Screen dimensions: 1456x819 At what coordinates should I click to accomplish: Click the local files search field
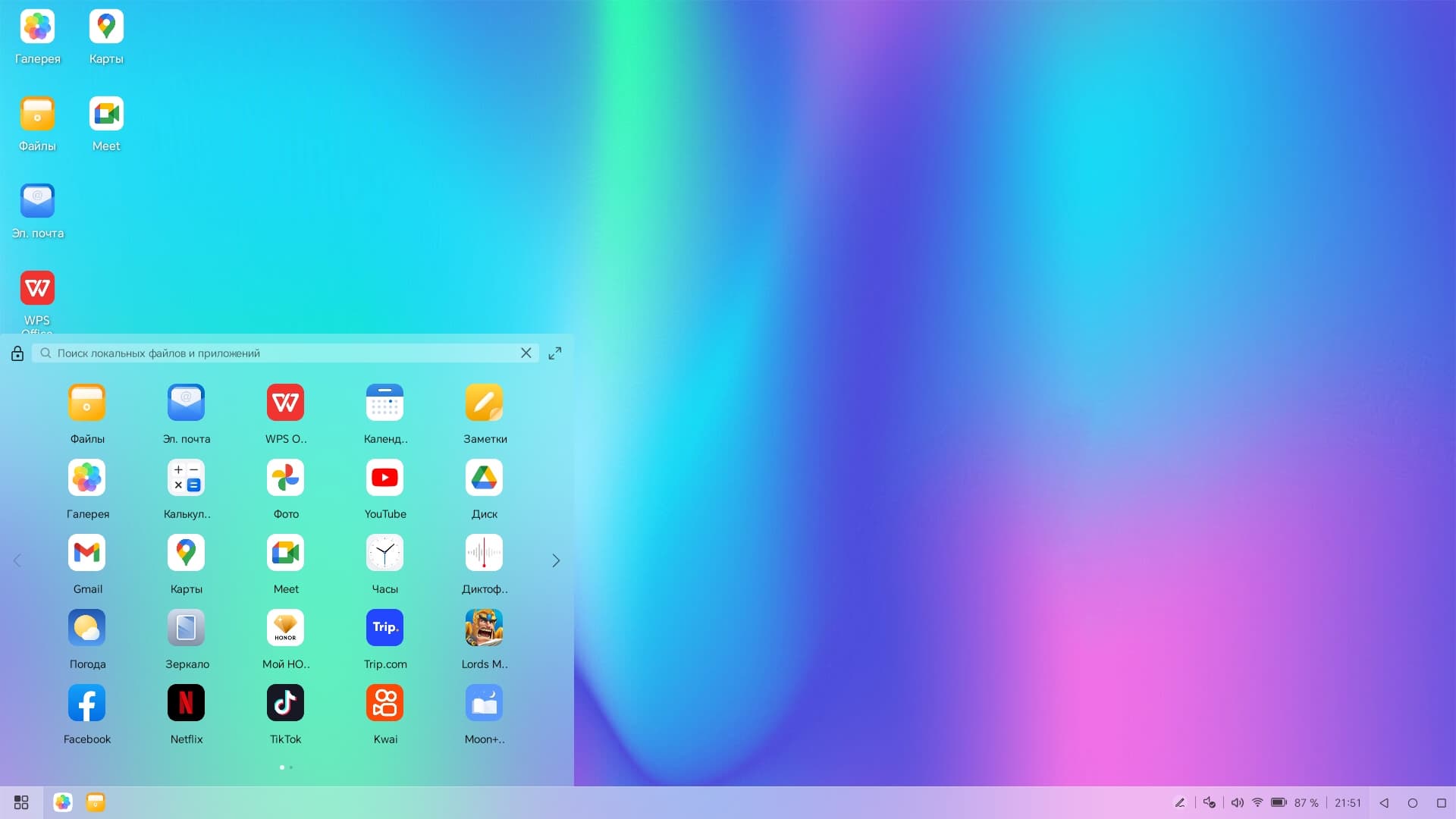click(281, 353)
